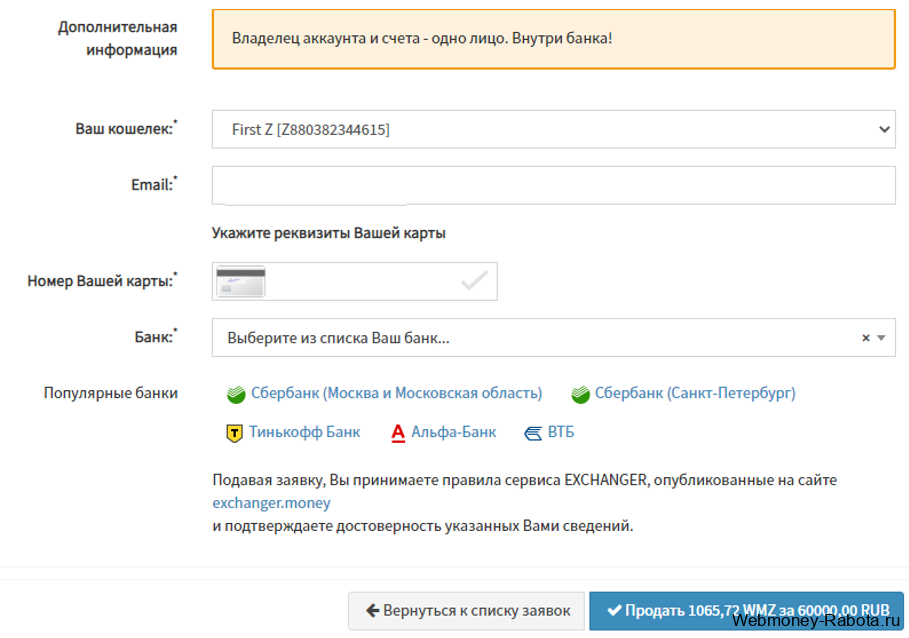The image size is (909, 638).
Task: Click the Sberbank Moscow green logo icon
Action: (236, 394)
